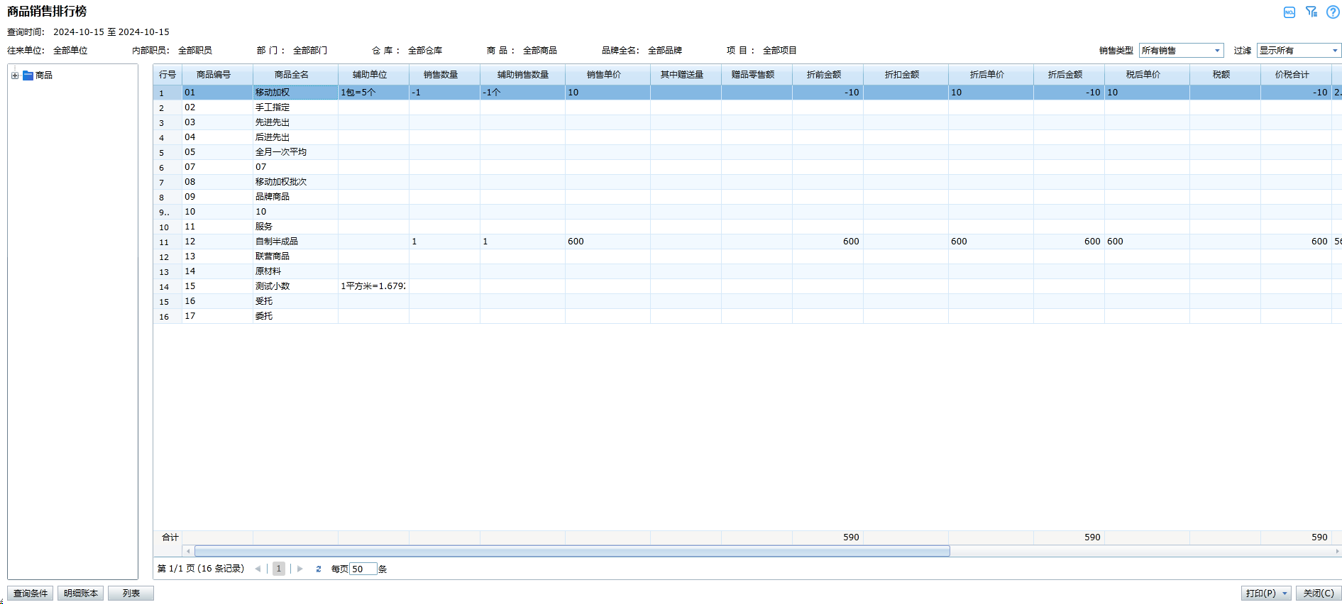Click the 商品 folder icon in tree
Screen dimensions: 1342x604
[28, 76]
